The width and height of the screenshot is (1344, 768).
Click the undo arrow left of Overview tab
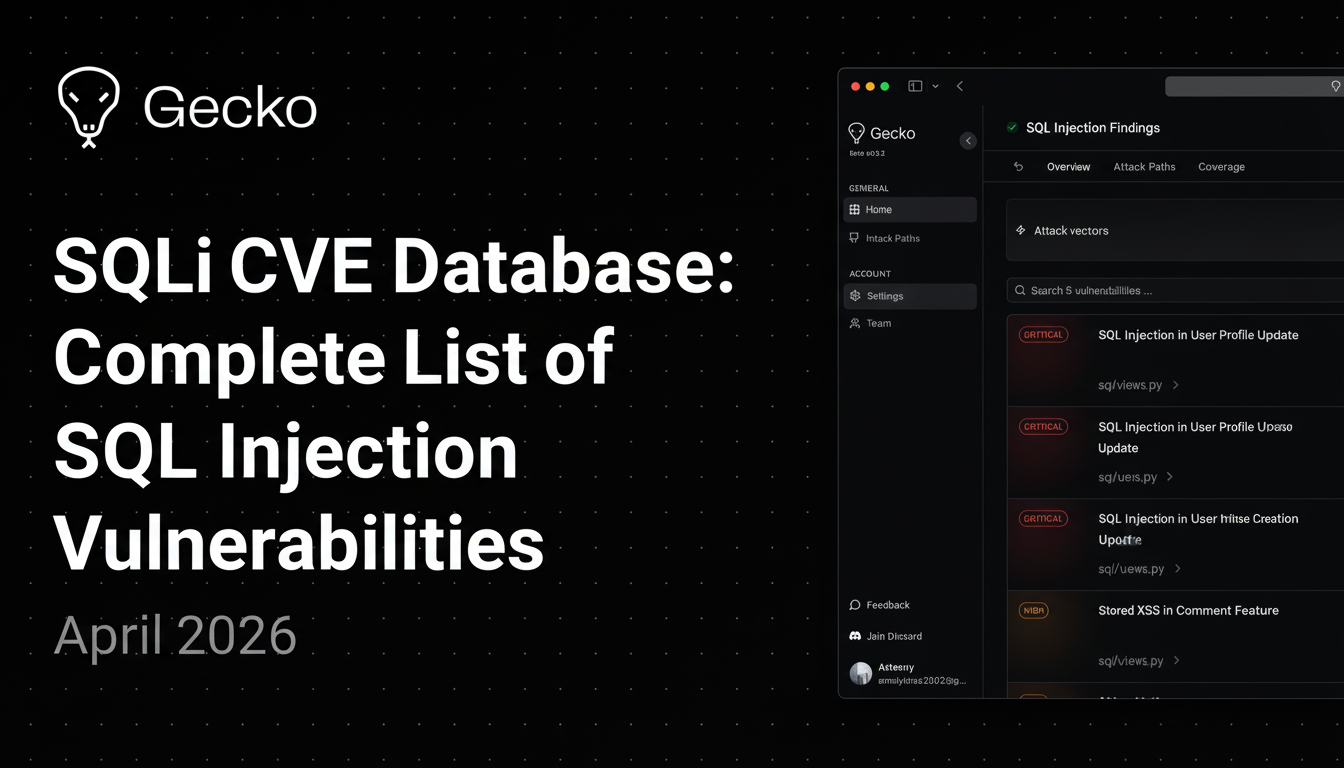(x=1018, y=167)
